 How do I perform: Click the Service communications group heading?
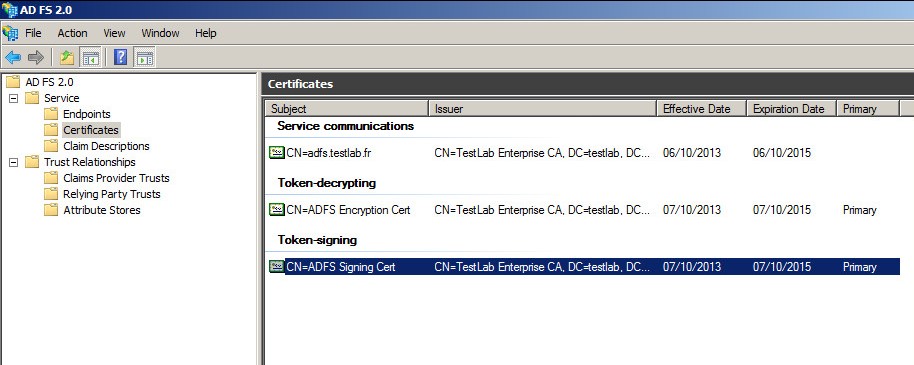coord(346,126)
